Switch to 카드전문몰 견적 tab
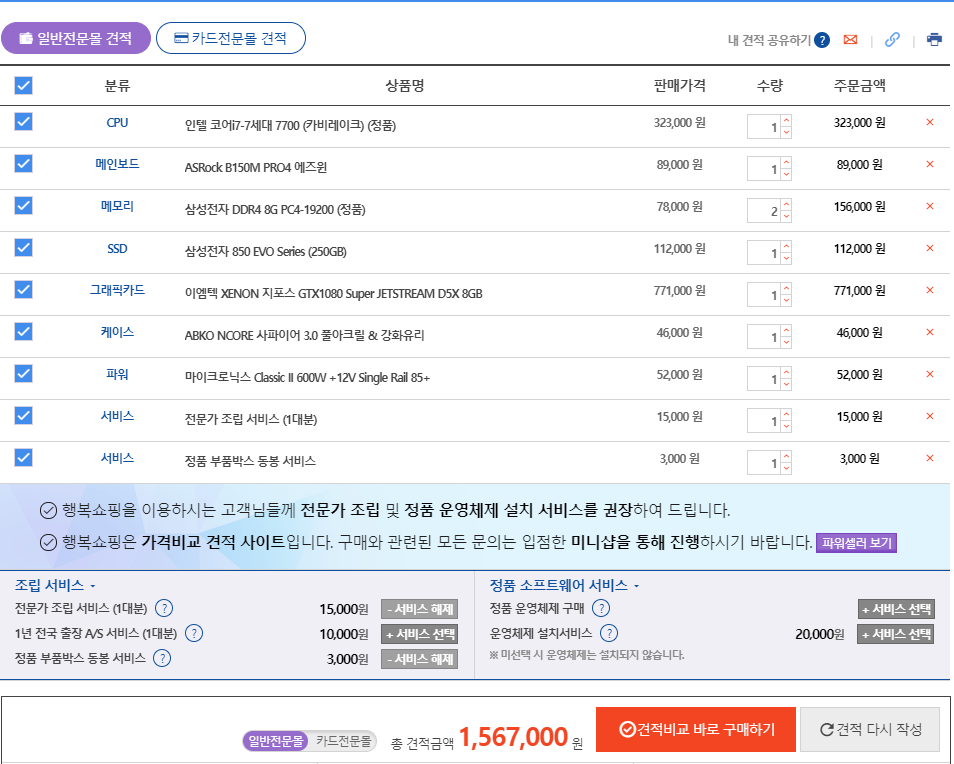 pyautogui.click(x=231, y=39)
